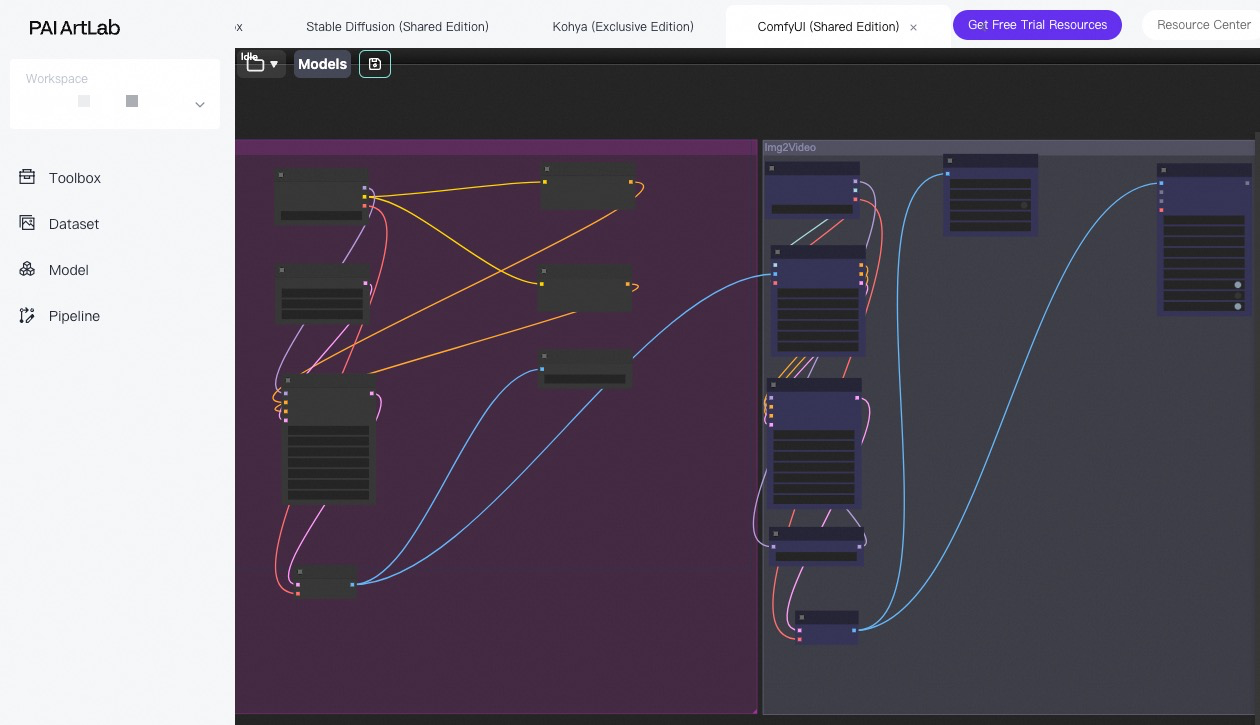This screenshot has height=725, width=1260.
Task: Close the ComfyUI (Shared Edition) tab
Action: (x=913, y=28)
